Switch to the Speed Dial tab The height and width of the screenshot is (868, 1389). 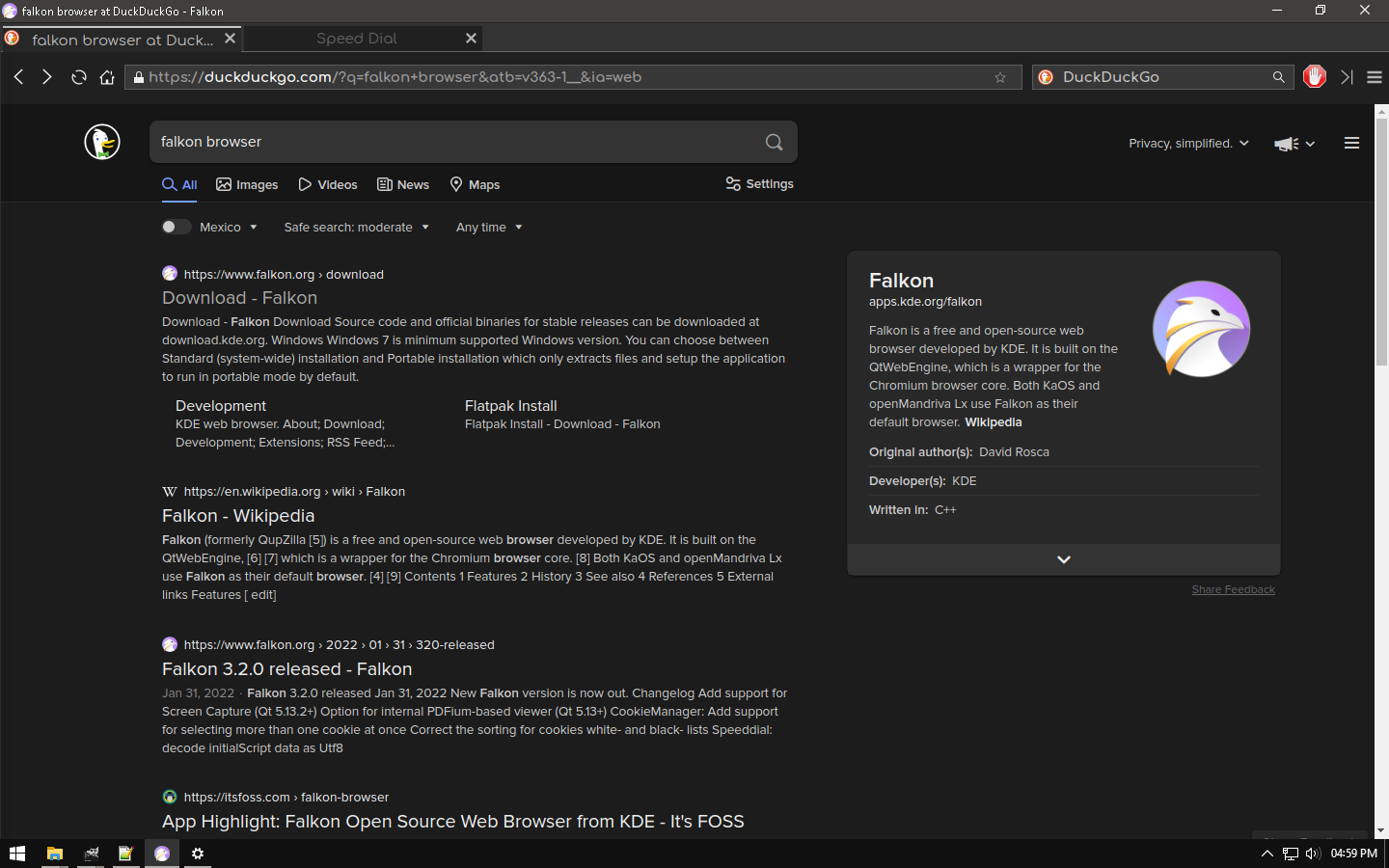[357, 39]
